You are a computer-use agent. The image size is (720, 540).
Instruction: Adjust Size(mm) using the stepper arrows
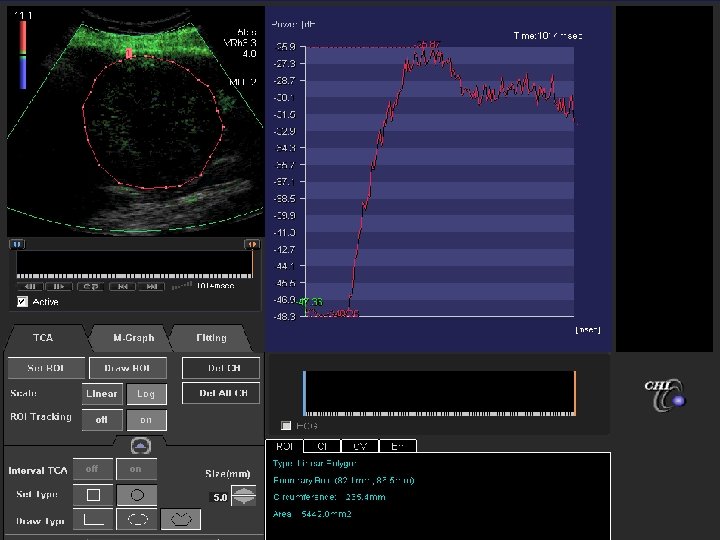pos(243,496)
